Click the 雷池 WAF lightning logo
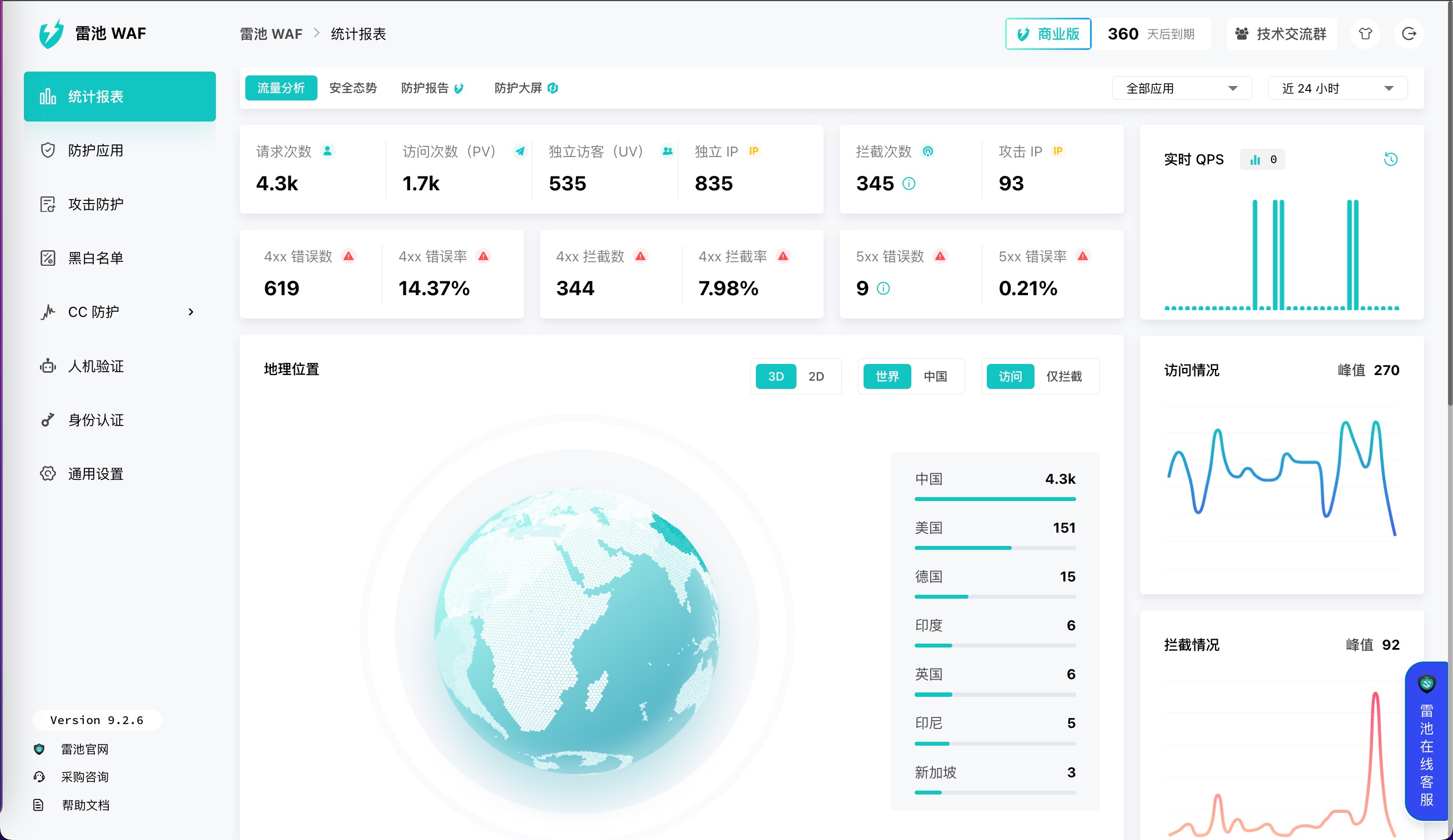This screenshot has width=1453, height=840. coord(51,33)
